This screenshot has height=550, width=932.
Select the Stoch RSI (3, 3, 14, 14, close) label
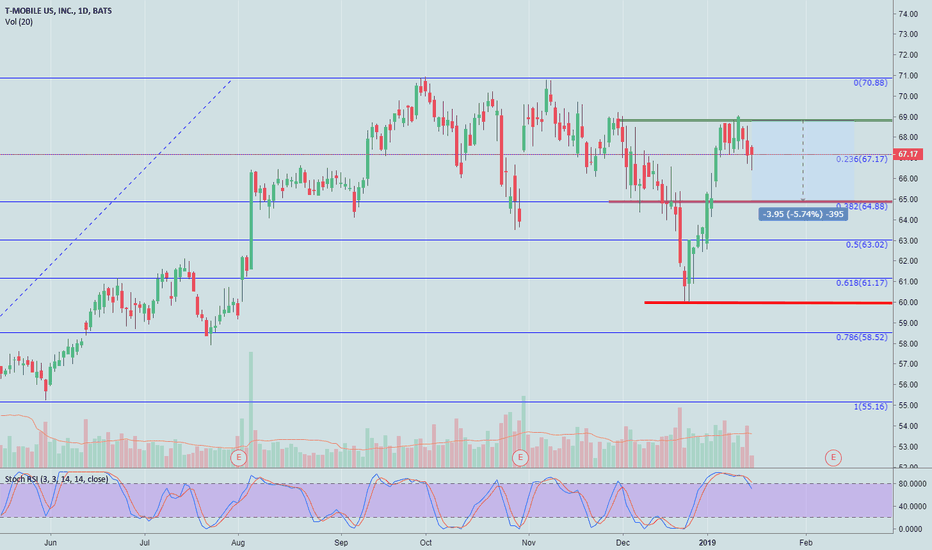(56, 479)
